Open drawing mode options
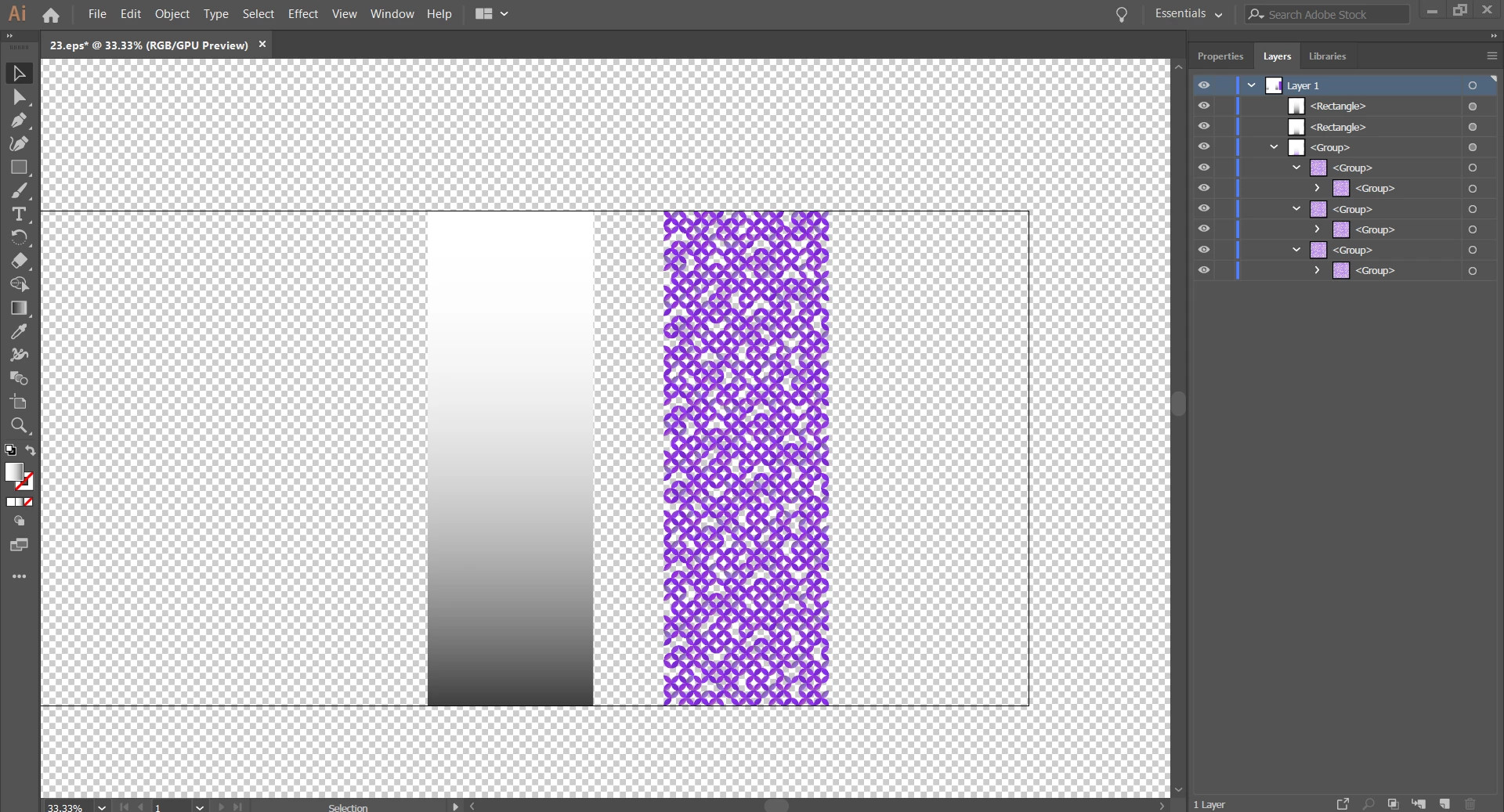This screenshot has width=1504, height=812. click(x=19, y=521)
